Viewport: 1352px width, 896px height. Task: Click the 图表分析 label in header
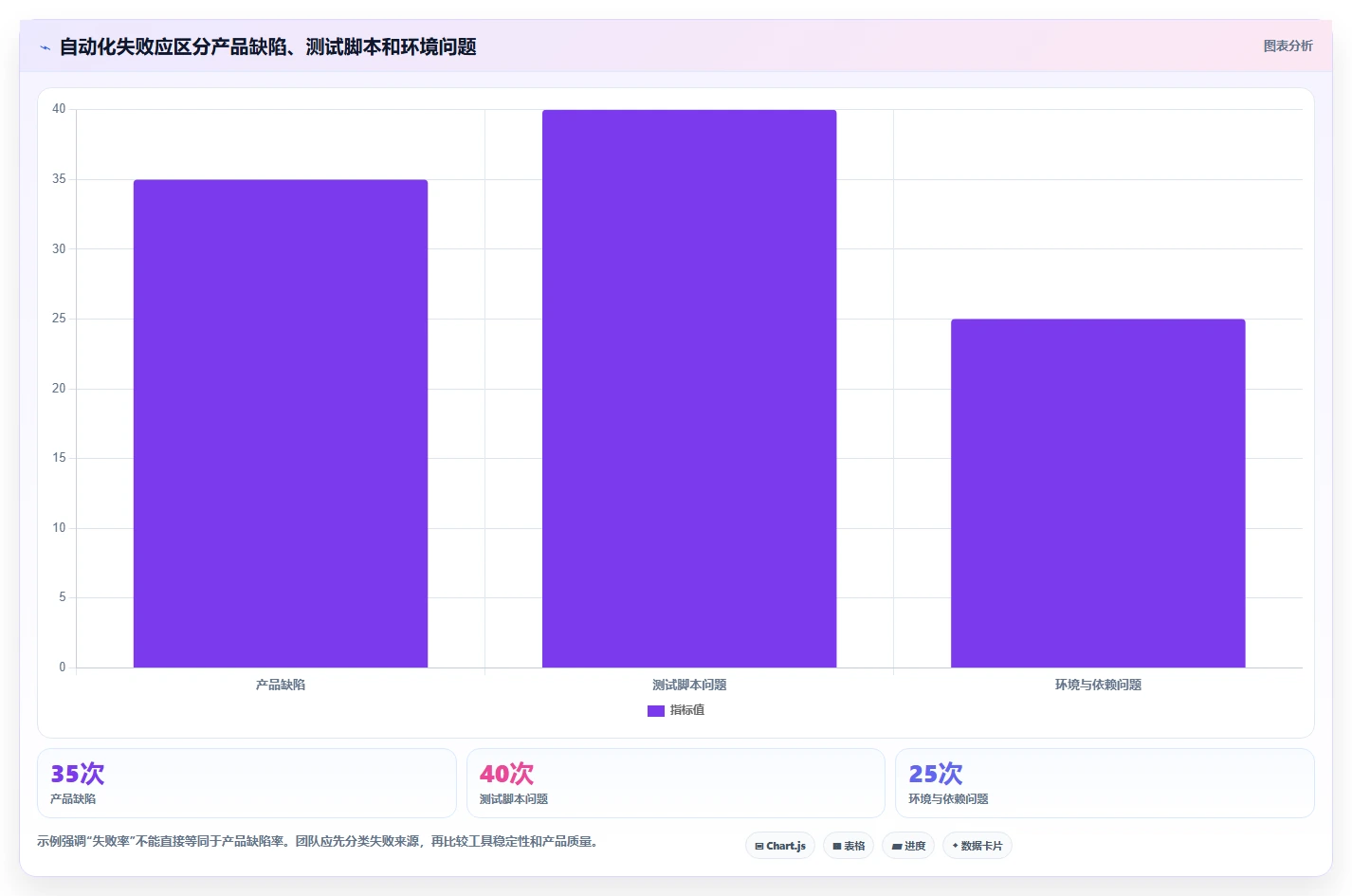coord(1288,46)
